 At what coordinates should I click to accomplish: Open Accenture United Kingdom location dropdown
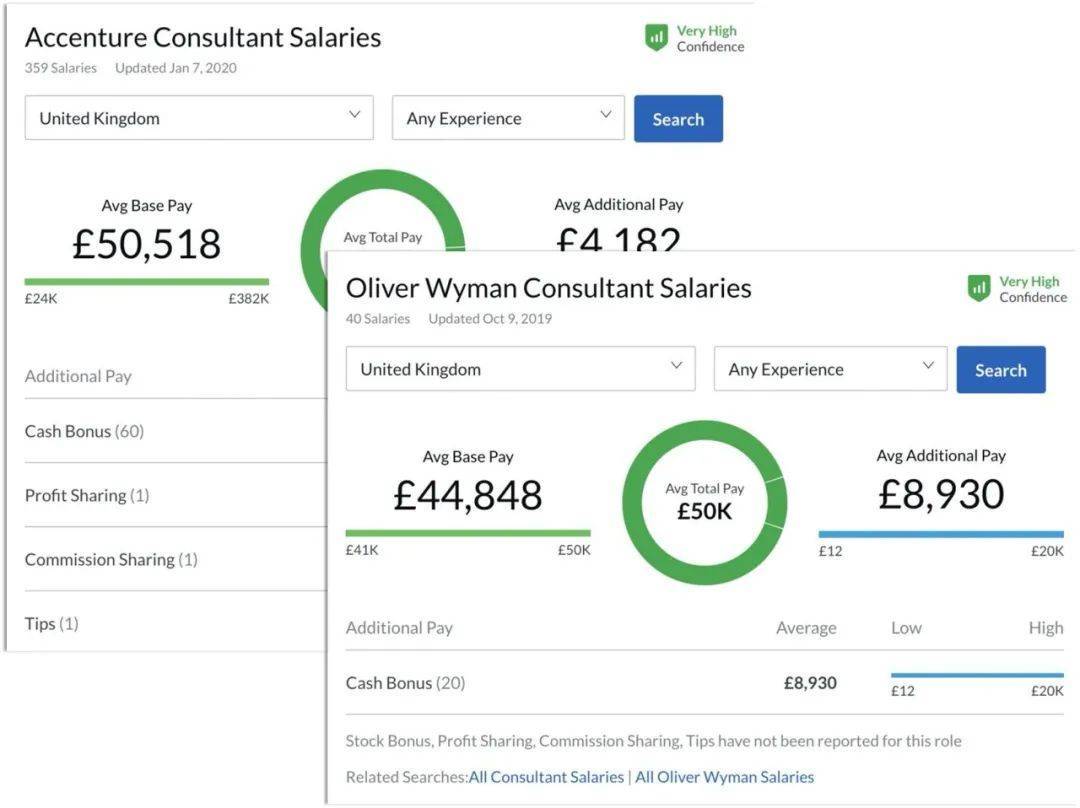[x=199, y=118]
